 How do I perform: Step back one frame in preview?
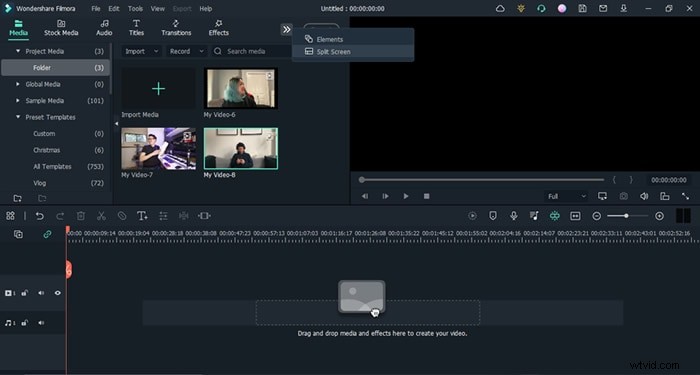[365, 196]
